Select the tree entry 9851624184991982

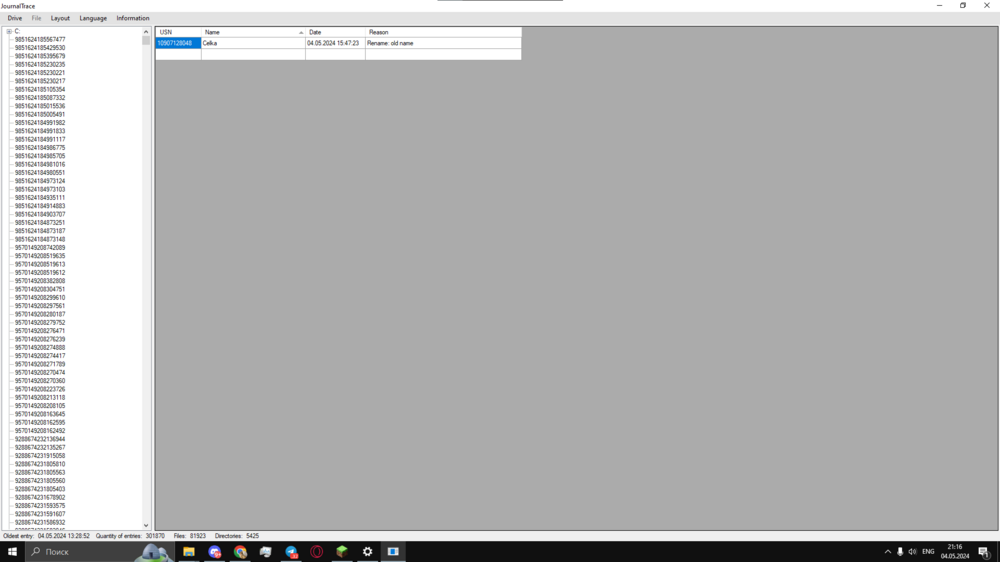tap(40, 122)
